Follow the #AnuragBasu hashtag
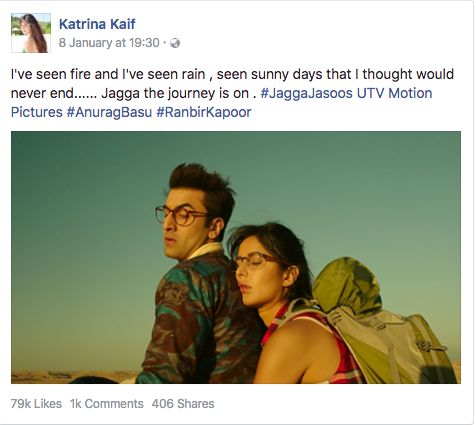Image resolution: width=476 pixels, height=425 pixels. (109, 112)
